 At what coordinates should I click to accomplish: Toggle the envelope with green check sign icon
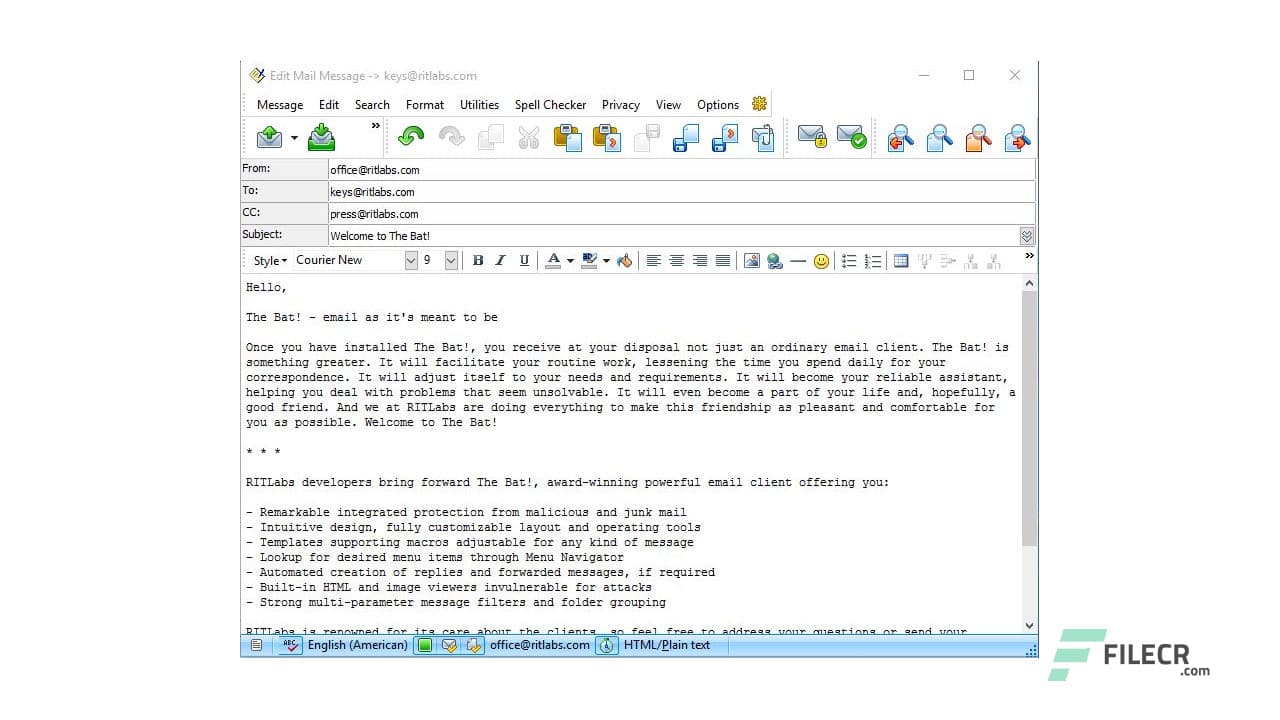851,137
